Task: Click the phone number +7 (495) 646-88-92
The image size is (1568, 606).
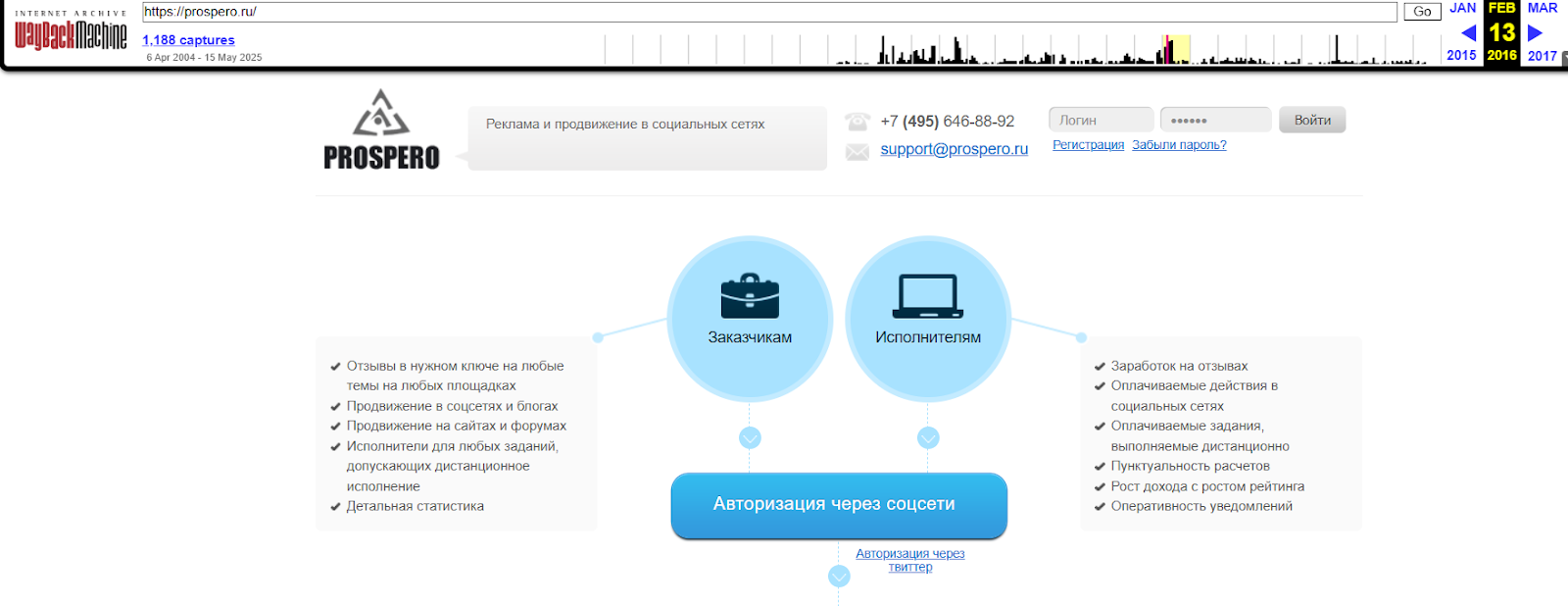Action: click(x=948, y=122)
